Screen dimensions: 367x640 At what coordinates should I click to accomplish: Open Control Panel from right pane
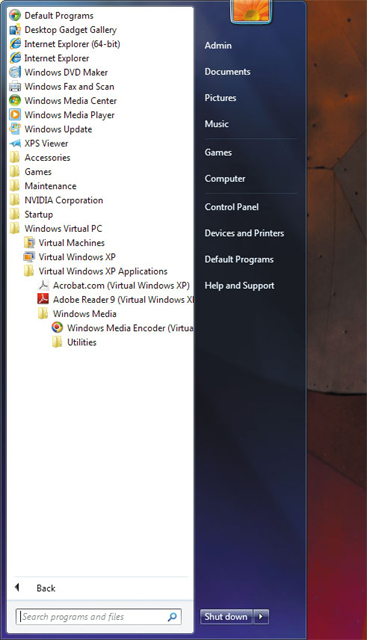231,207
